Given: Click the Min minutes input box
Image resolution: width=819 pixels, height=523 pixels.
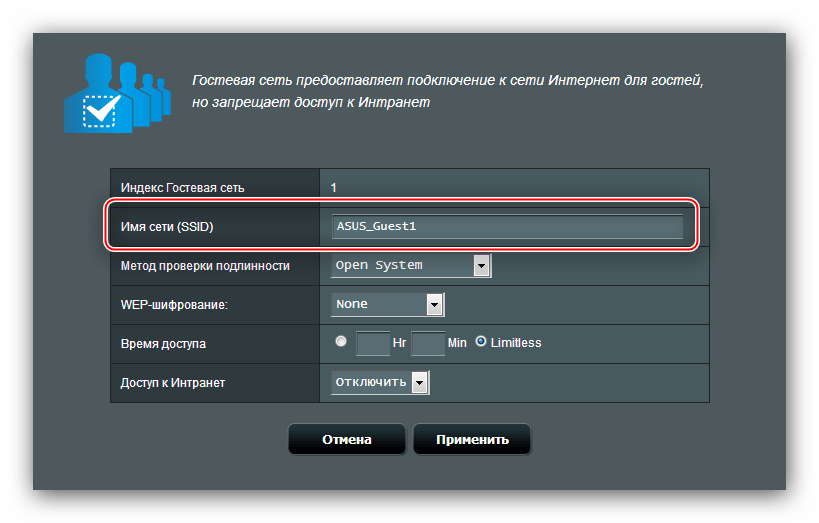Looking at the screenshot, I should [428, 343].
